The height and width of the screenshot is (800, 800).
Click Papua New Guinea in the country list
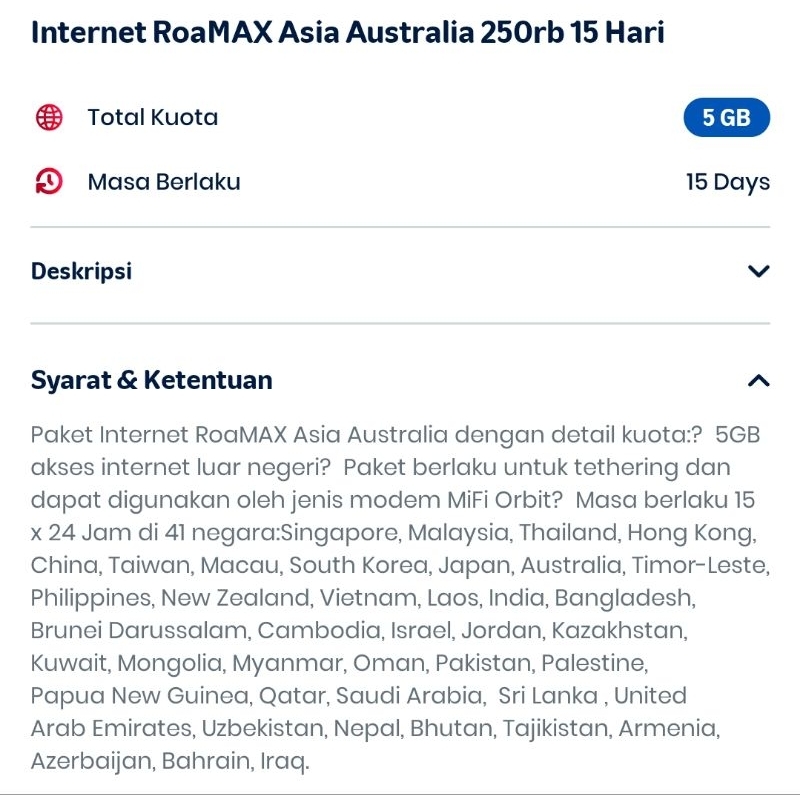point(139,696)
